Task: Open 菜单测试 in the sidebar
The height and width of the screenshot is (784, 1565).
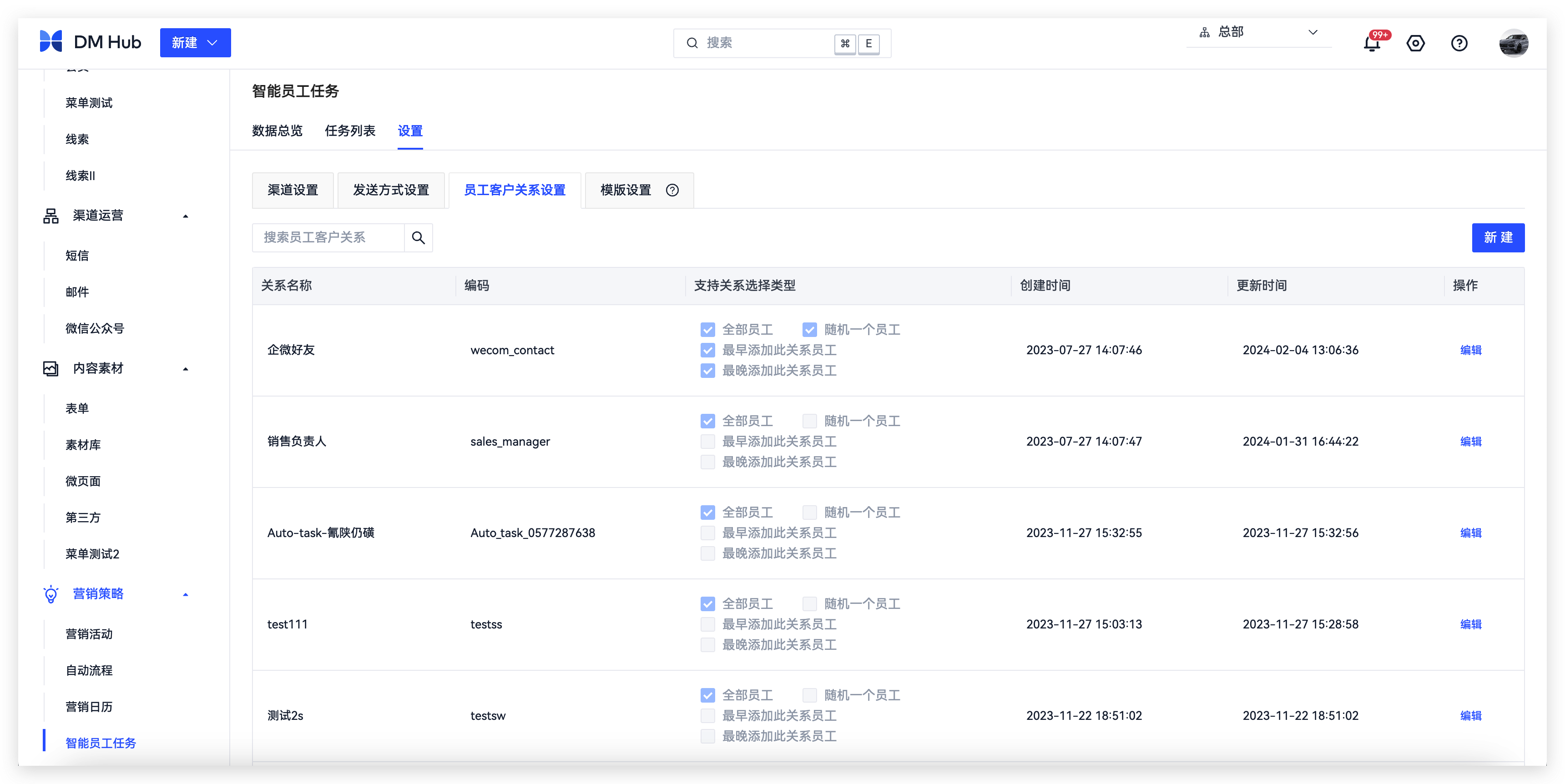Action: [x=89, y=103]
